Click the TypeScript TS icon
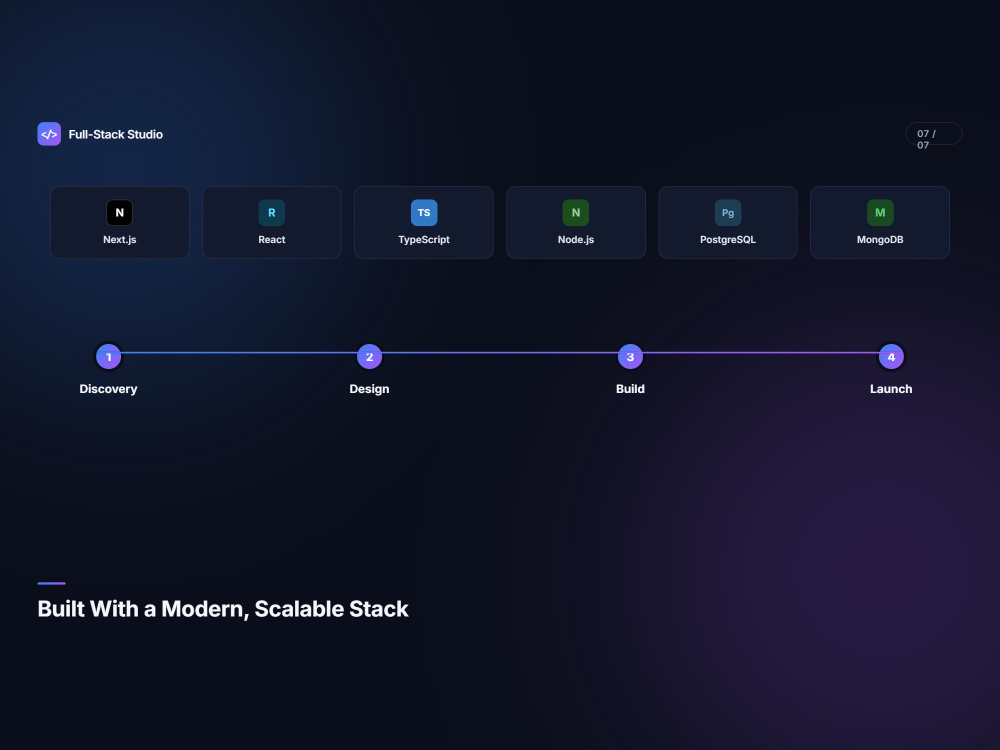This screenshot has height=750, width=1000. tap(424, 213)
